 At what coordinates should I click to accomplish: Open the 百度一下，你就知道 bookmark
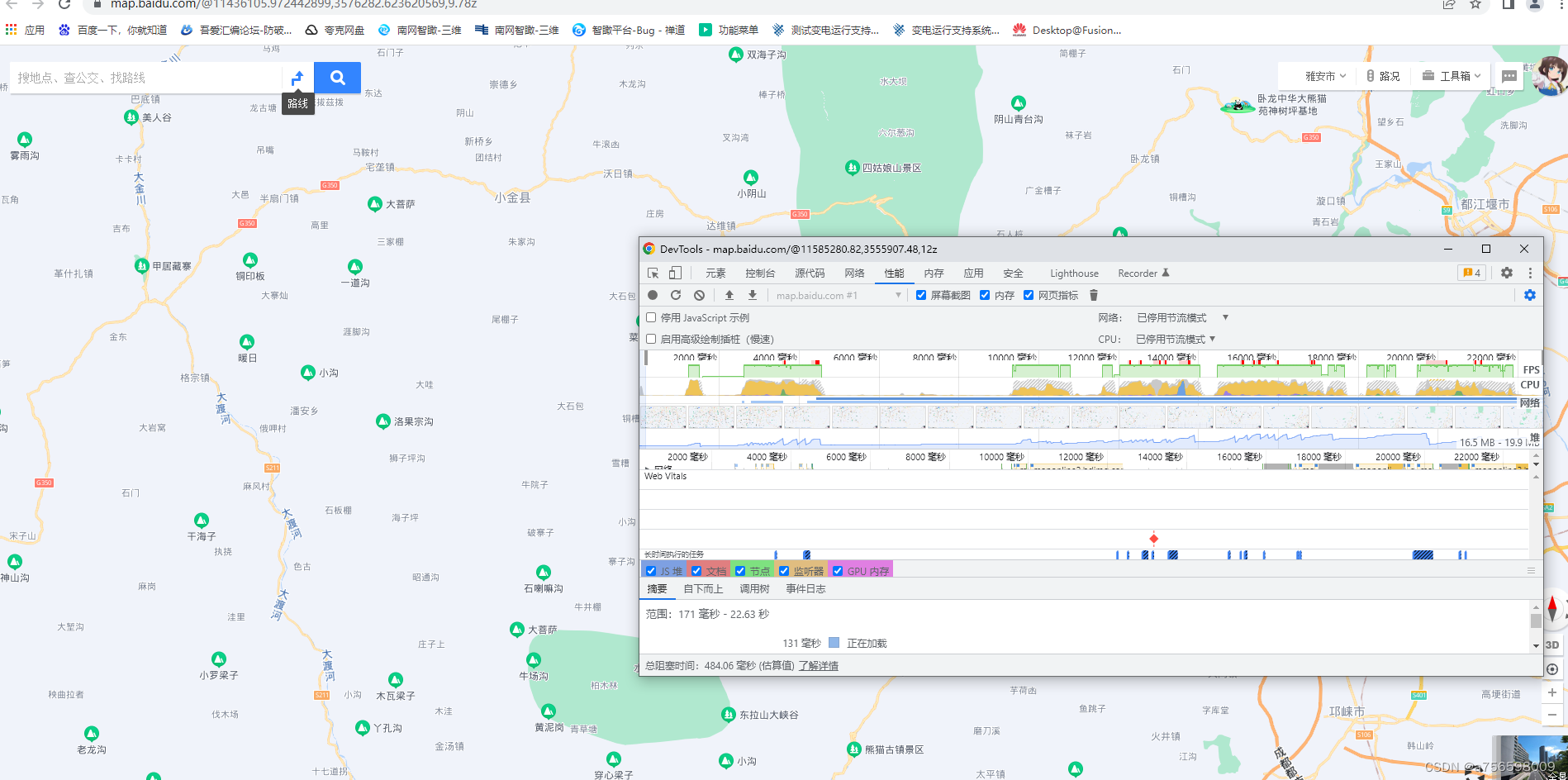[112, 30]
